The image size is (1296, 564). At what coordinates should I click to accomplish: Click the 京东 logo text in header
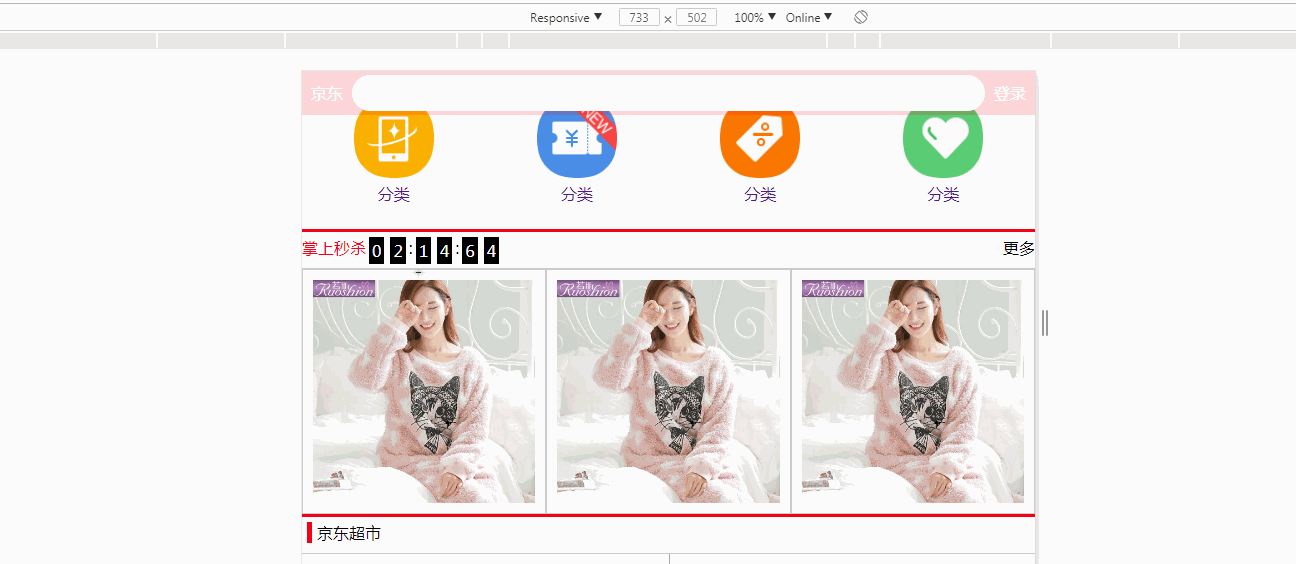click(326, 94)
